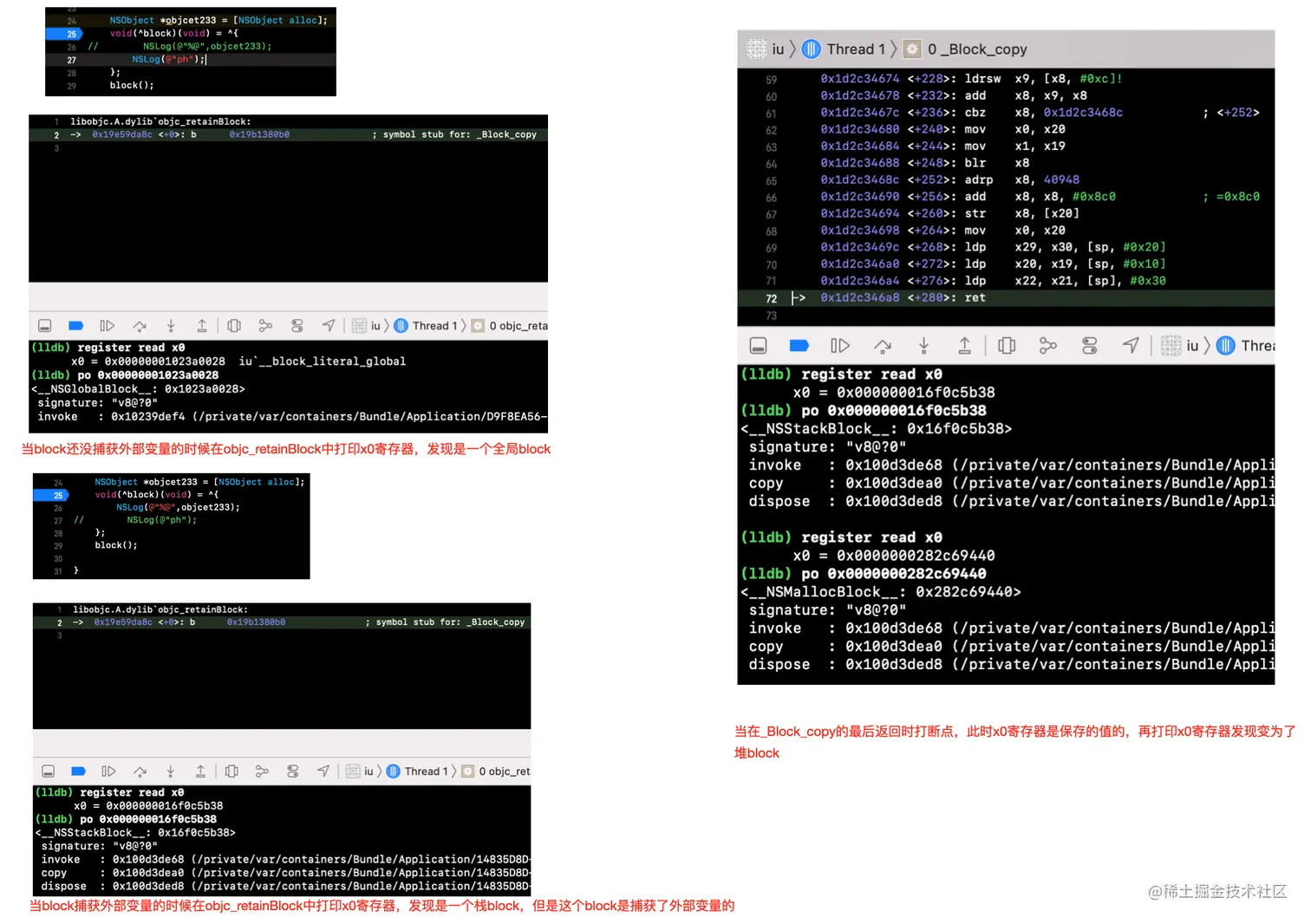This screenshot has height=924, width=1311.
Task: Open iu crumb in the _Block_copy lower debug bar
Action: [x=1181, y=346]
